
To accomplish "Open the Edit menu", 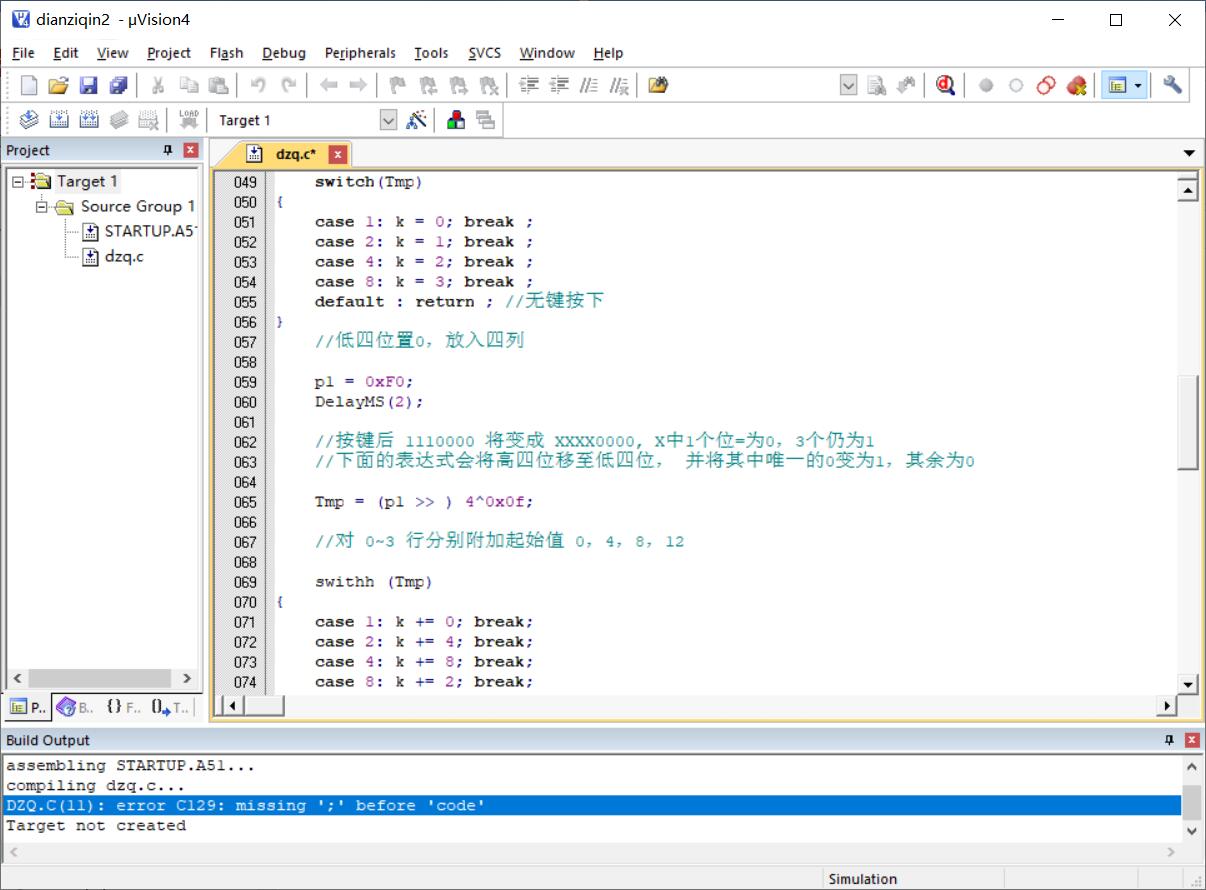I will click(66, 53).
